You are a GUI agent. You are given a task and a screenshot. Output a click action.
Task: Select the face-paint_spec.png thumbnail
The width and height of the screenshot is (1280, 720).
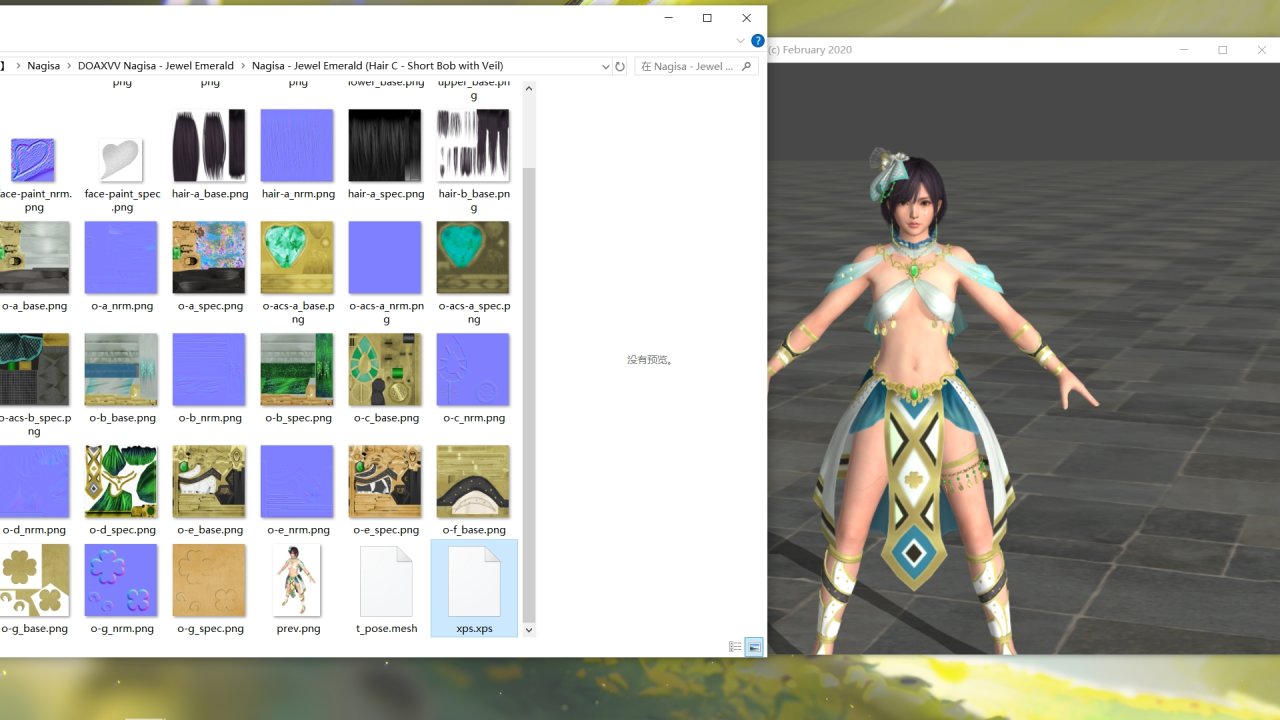click(121, 160)
